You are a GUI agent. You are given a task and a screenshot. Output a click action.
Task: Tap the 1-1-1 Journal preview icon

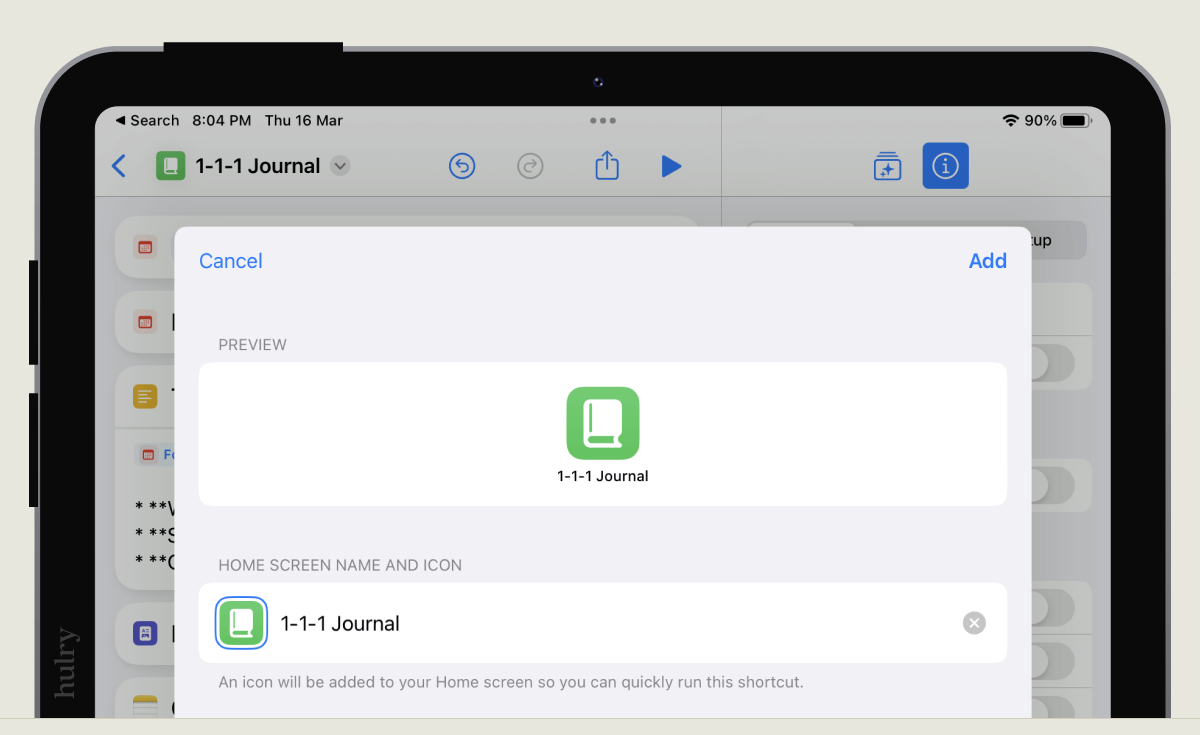604,423
